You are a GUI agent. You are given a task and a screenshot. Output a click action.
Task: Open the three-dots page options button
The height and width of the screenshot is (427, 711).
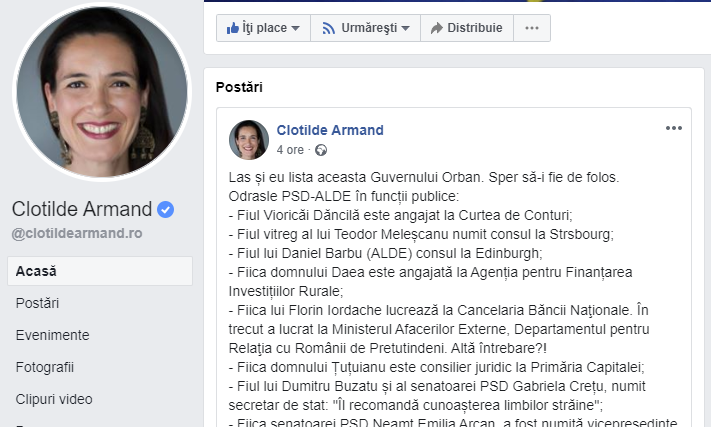tap(532, 28)
